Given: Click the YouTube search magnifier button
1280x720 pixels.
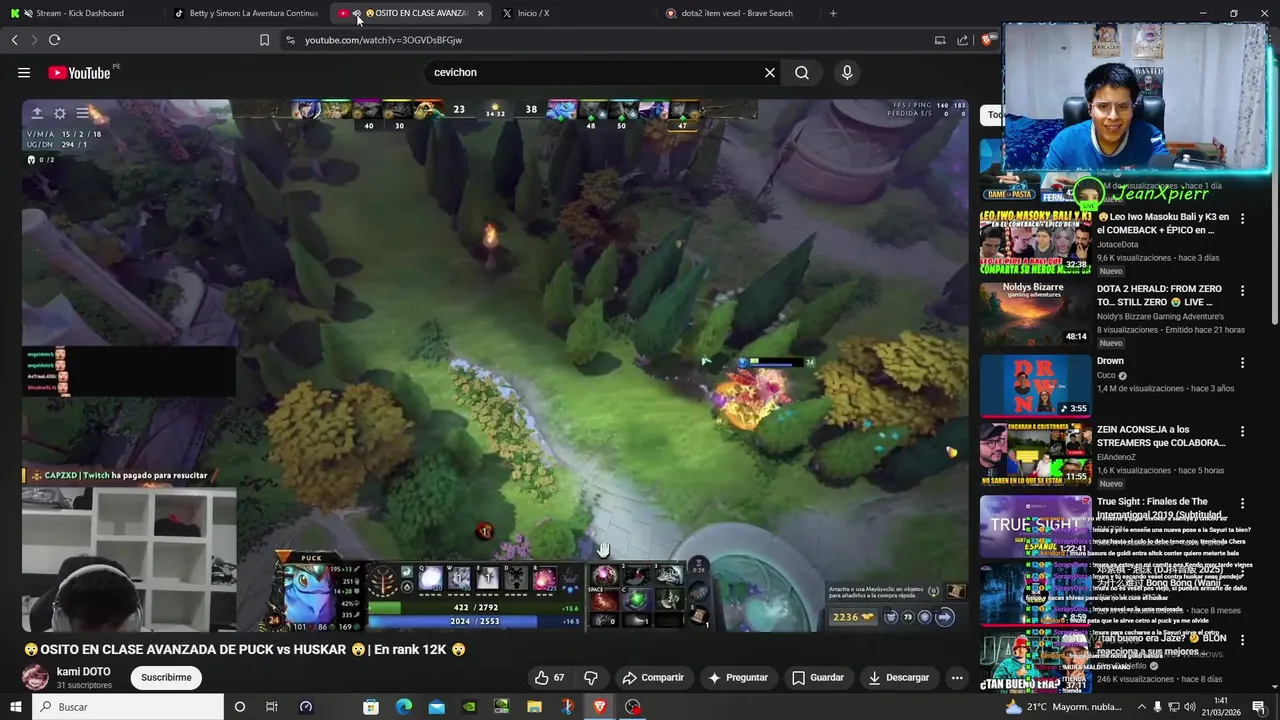Looking at the screenshot, I should click(802, 72).
